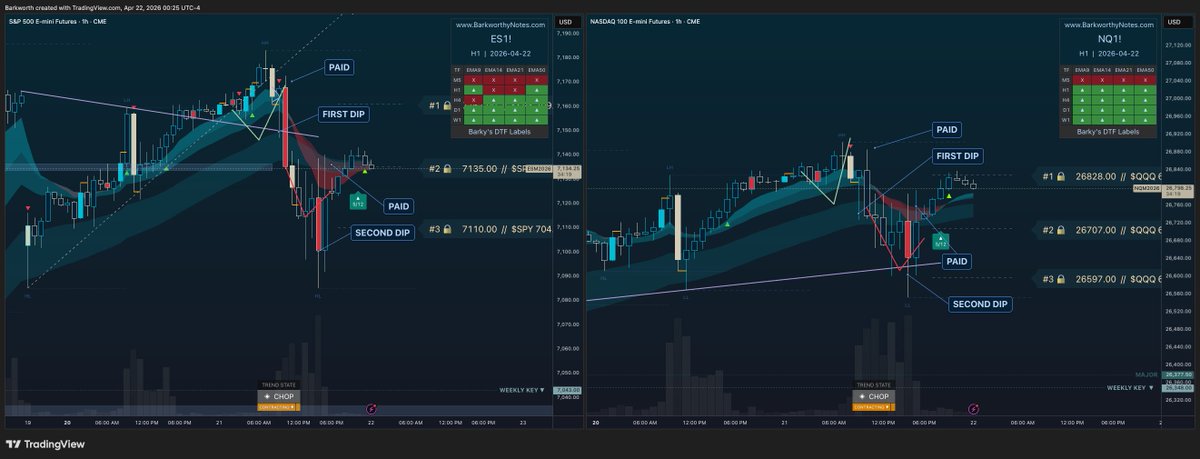Click the #1 lock icon on ES chart
The height and width of the screenshot is (459, 1200).
[447, 105]
